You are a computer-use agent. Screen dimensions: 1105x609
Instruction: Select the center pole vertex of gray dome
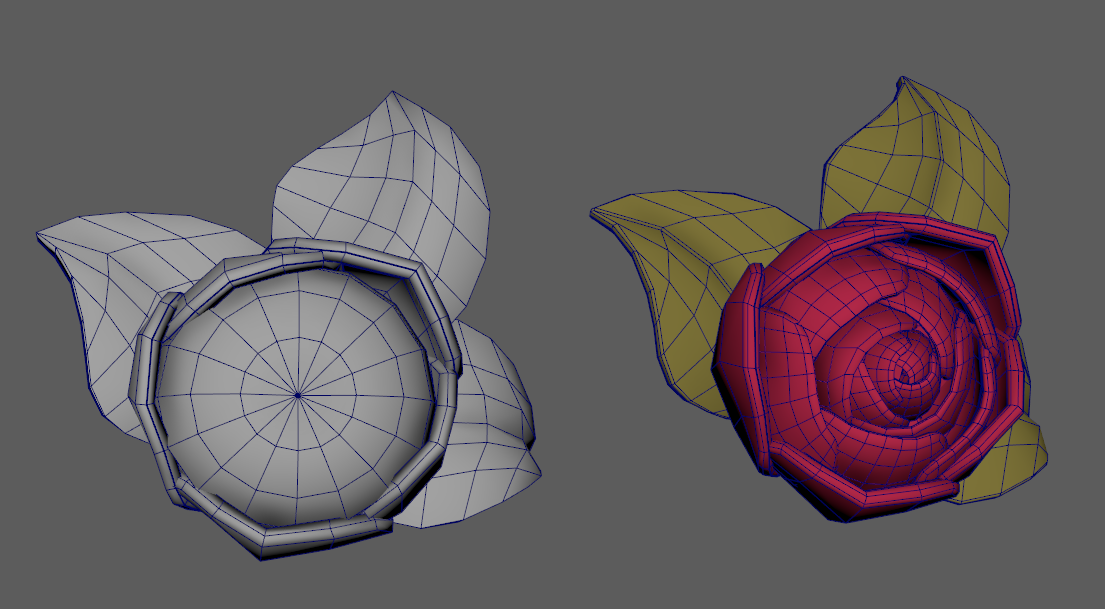(298, 395)
